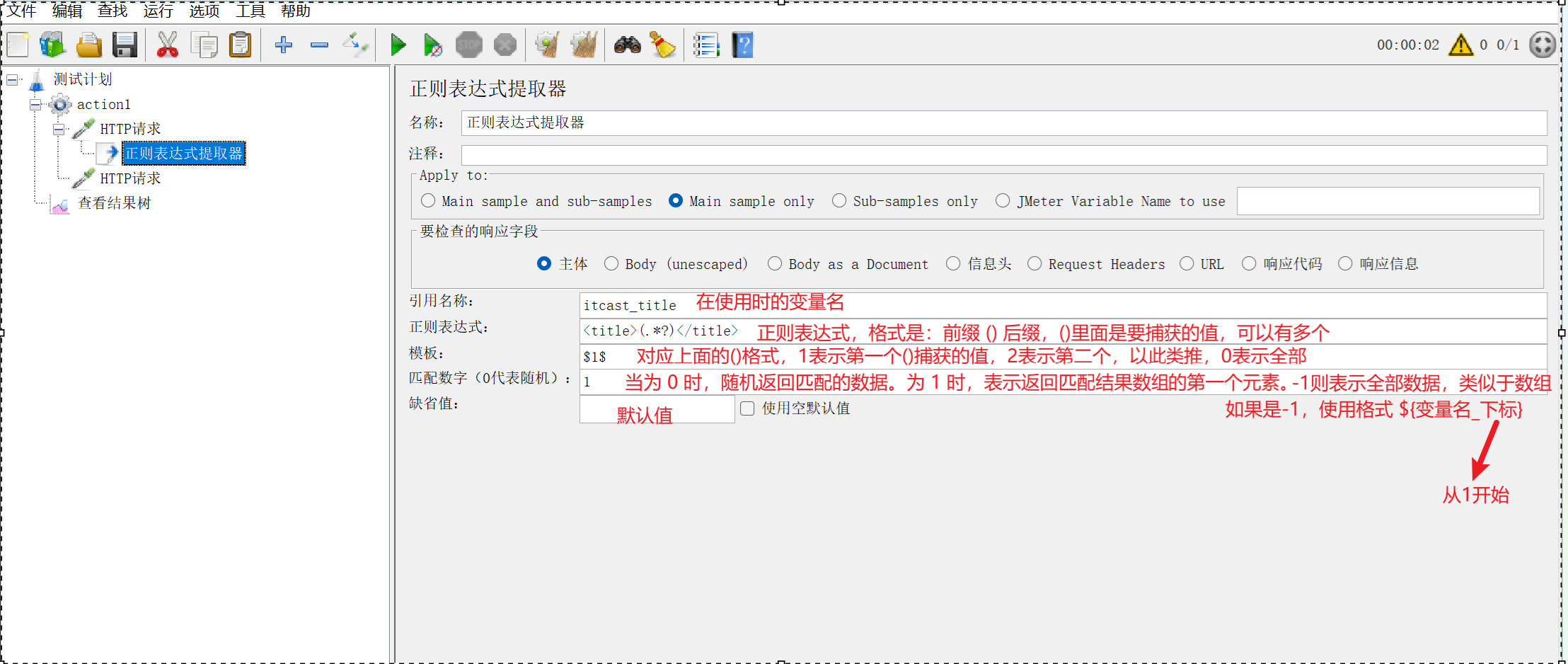
Task: Open the Help book icon
Action: (x=742, y=45)
